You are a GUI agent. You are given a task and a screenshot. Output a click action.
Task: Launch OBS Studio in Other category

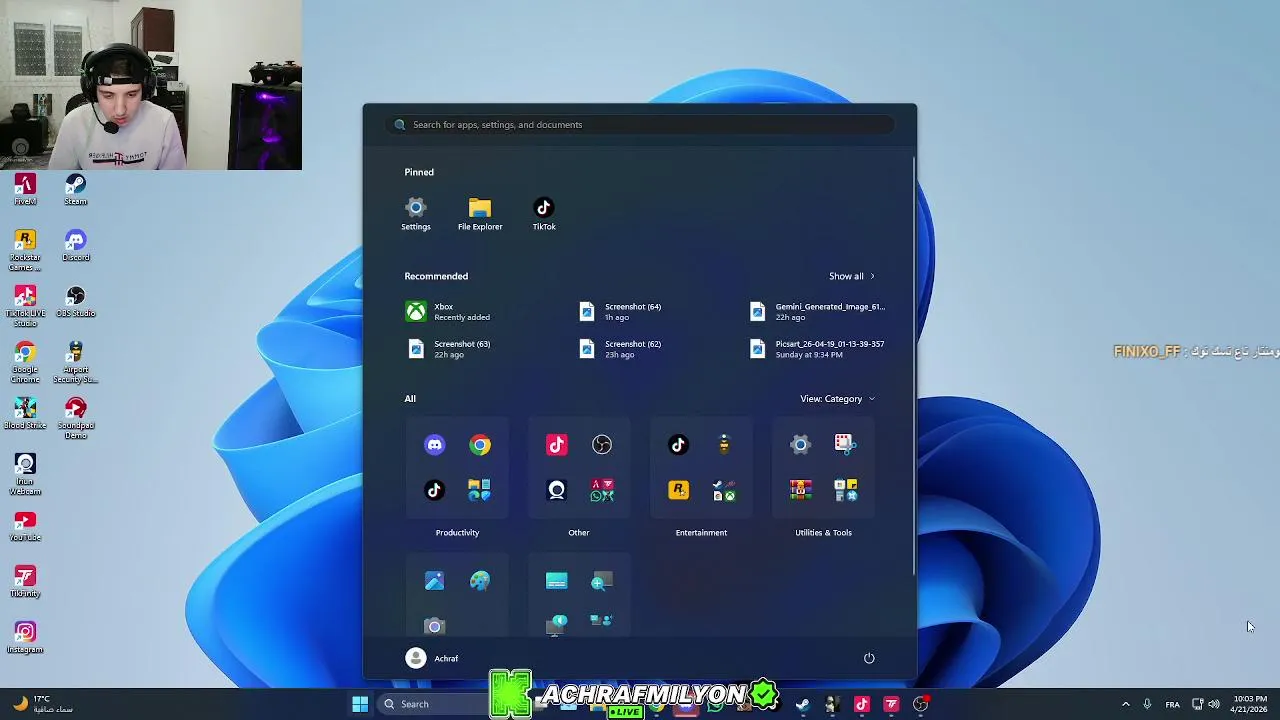(x=602, y=445)
